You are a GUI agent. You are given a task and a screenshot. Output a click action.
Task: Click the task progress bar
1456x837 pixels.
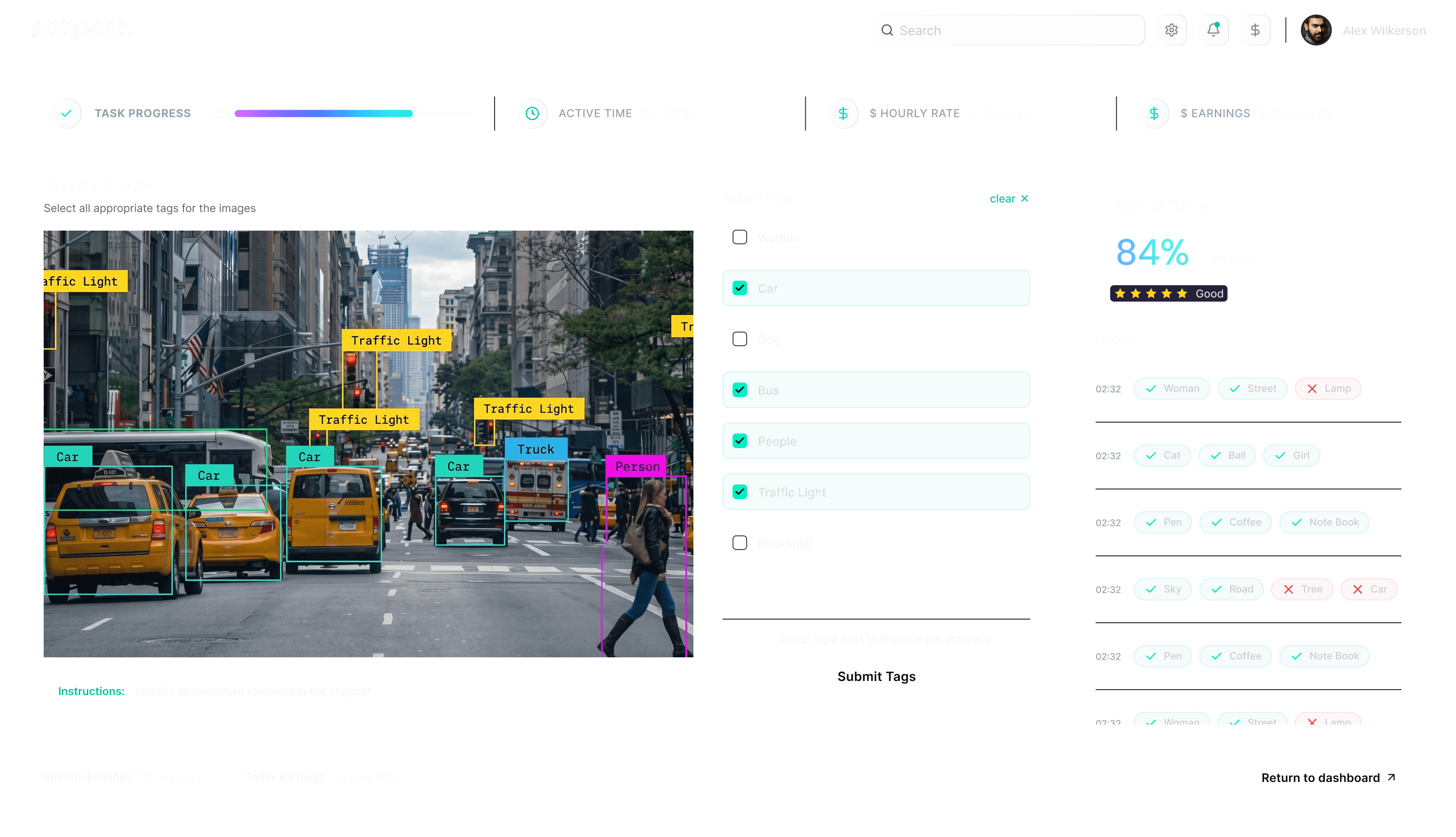click(x=353, y=113)
